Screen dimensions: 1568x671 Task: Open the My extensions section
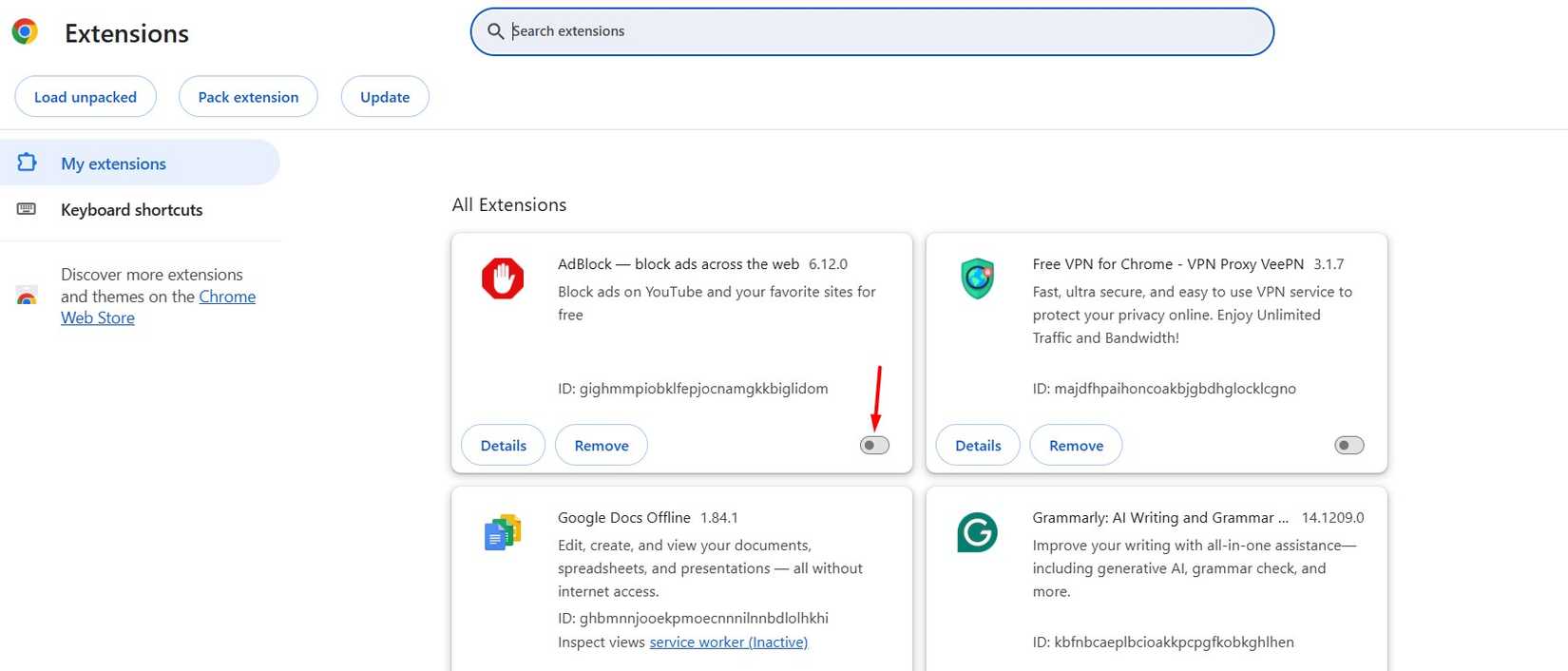pos(113,163)
